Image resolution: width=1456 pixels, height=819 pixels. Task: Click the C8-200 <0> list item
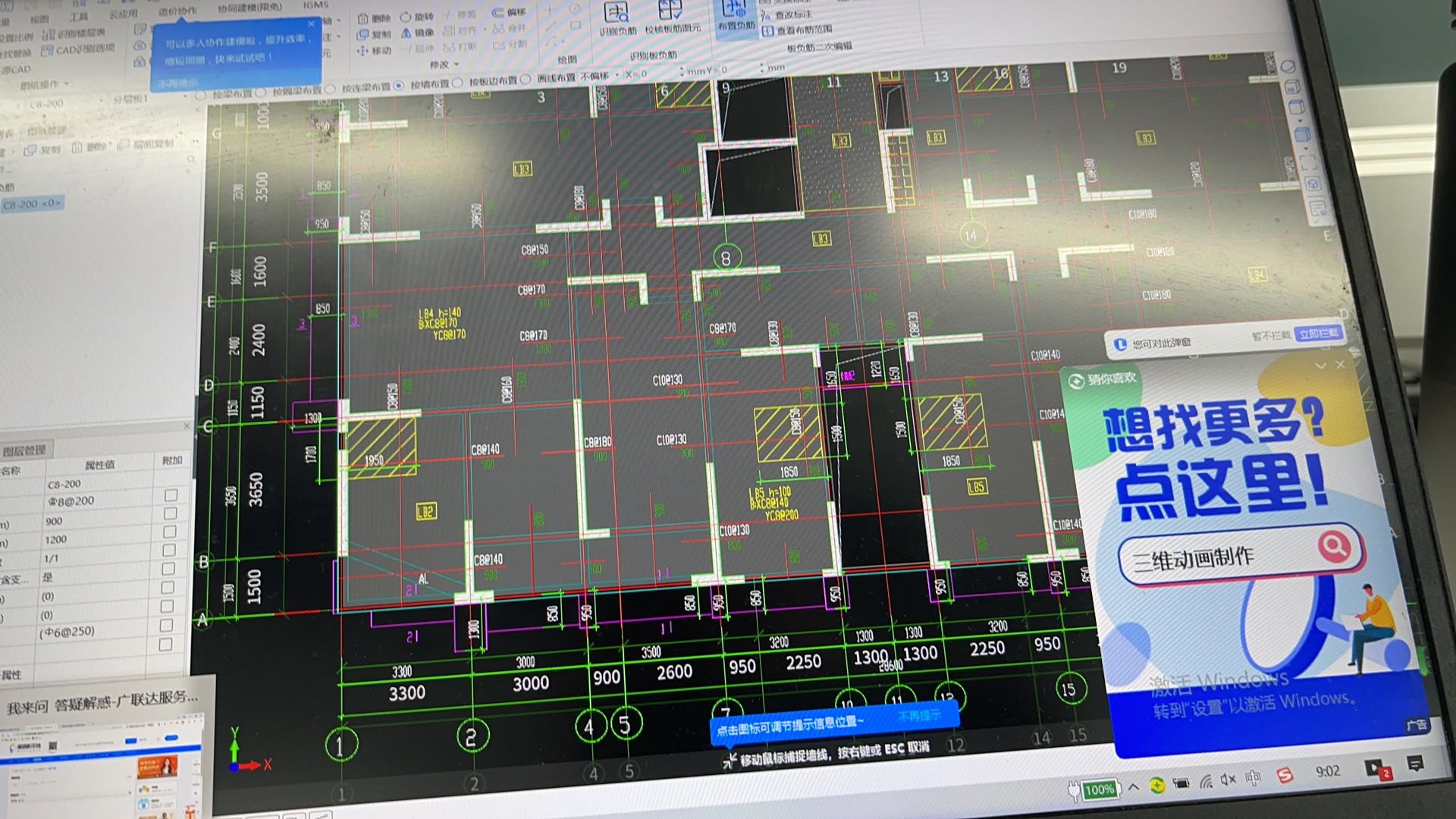click(x=32, y=204)
